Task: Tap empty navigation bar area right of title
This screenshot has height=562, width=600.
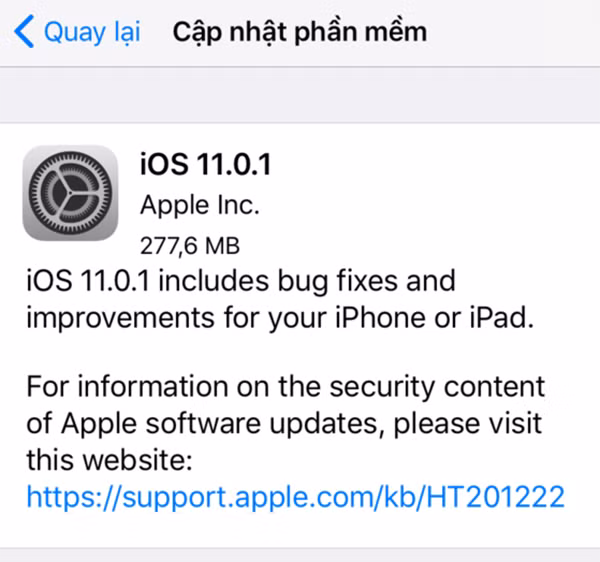Action: (x=513, y=33)
